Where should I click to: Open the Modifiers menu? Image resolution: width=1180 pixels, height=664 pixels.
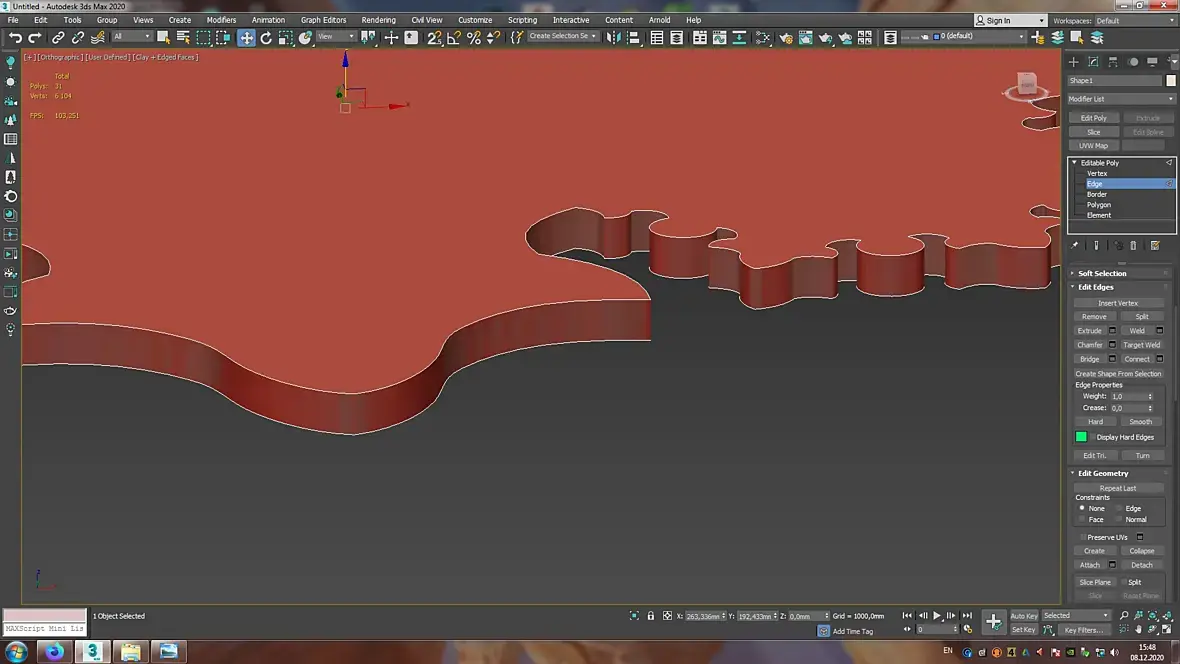tap(220, 20)
